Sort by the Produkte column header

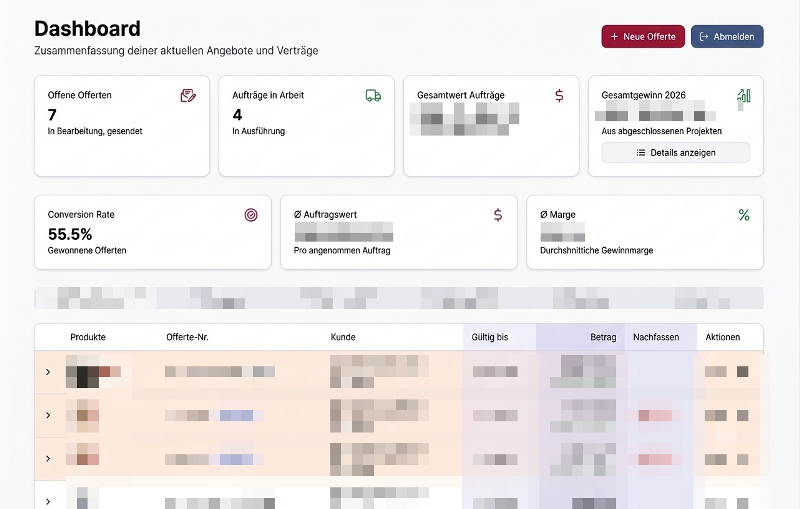pos(88,337)
